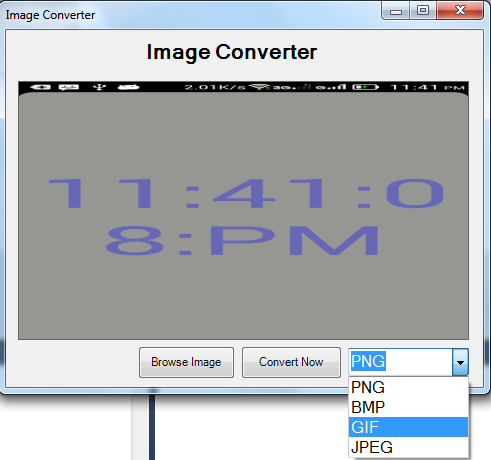
Task: Click the bold Image Converter heading
Action: pyautogui.click(x=232, y=53)
